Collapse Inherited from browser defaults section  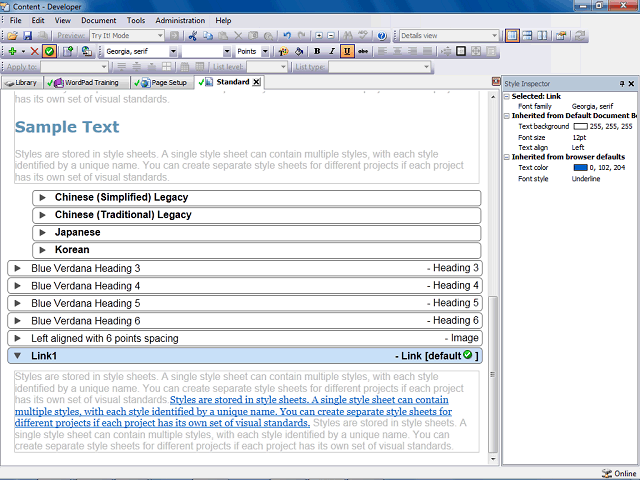(507, 157)
